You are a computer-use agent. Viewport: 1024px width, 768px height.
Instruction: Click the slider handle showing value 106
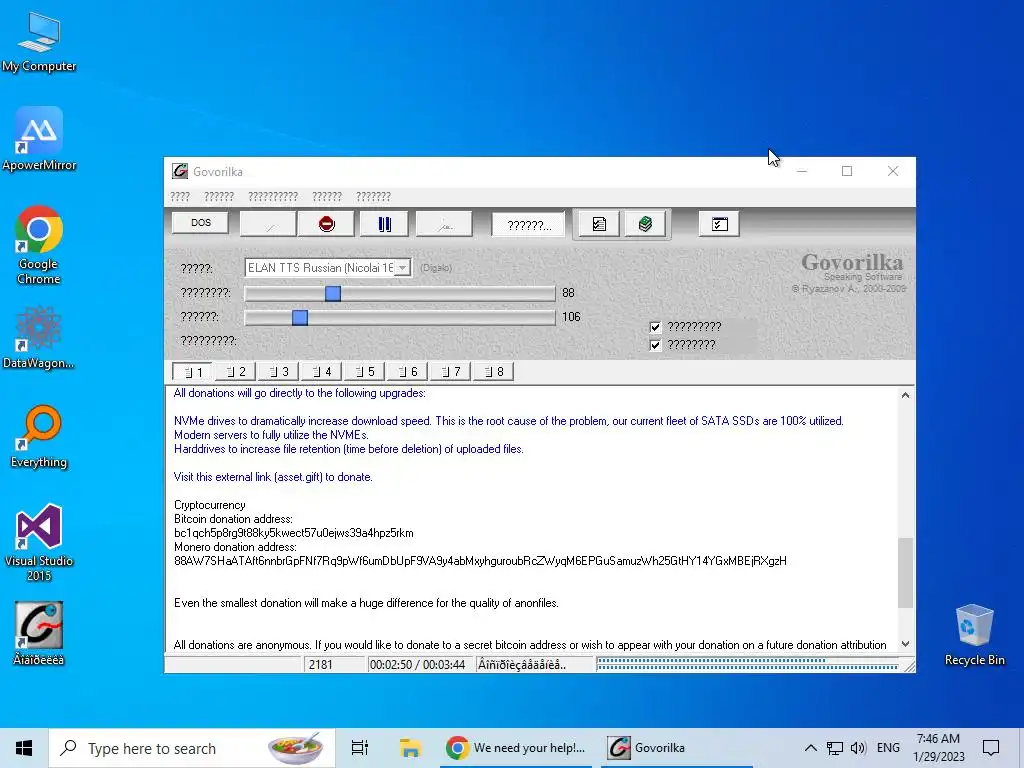[x=300, y=317]
